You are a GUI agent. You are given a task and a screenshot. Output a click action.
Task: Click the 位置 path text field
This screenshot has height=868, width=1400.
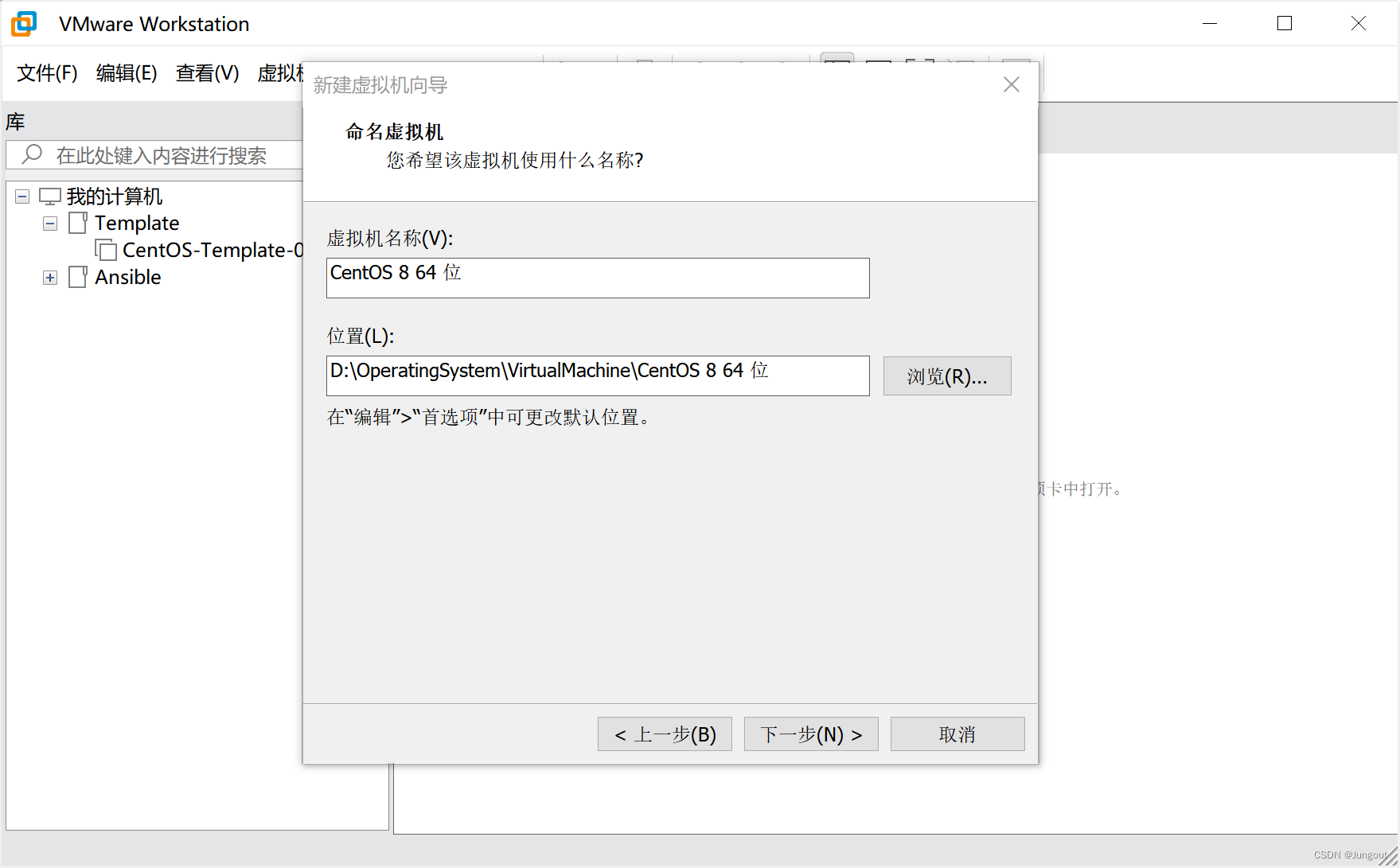pyautogui.click(x=598, y=376)
